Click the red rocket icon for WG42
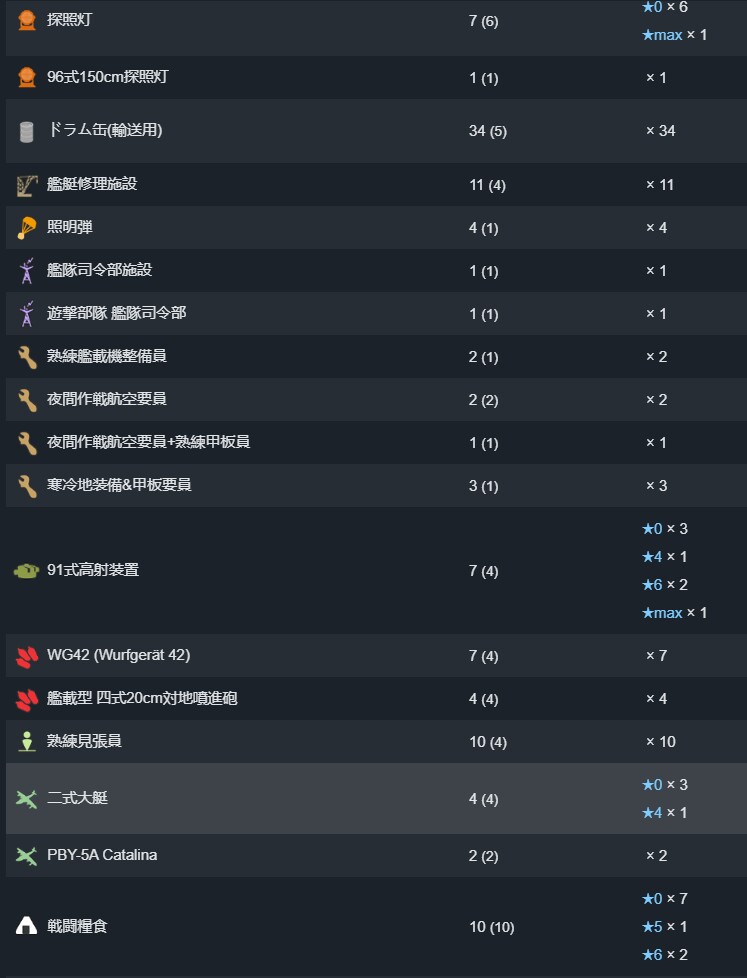This screenshot has width=747, height=978. point(27,656)
